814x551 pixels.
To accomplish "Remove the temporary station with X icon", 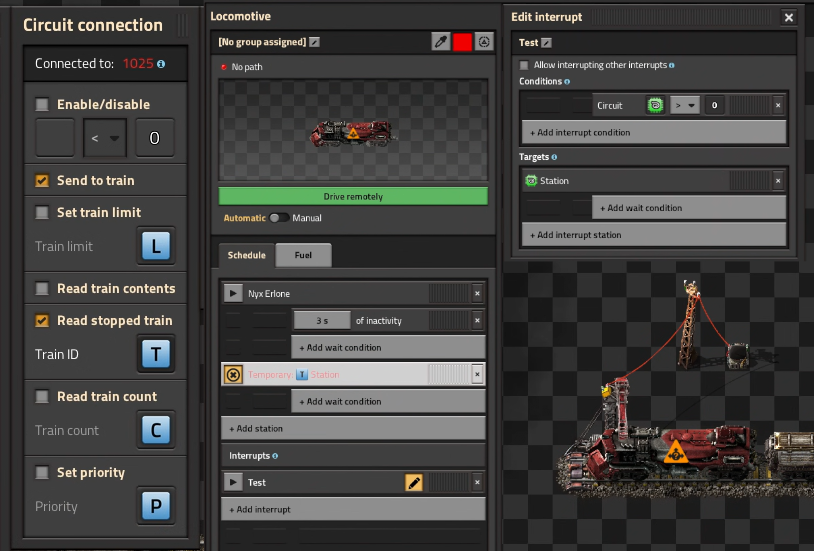I will click(477, 374).
